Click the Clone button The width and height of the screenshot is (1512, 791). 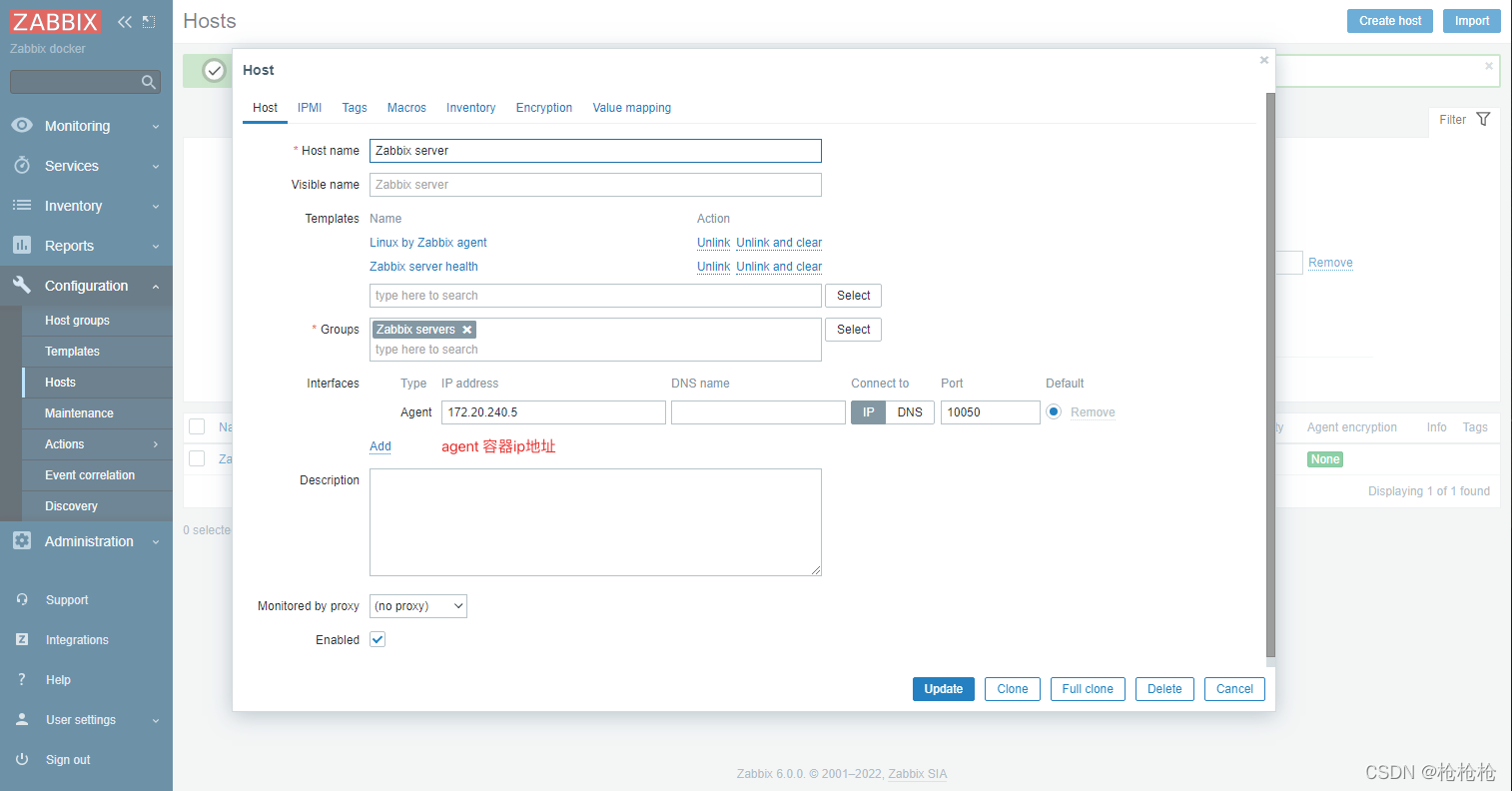point(1013,689)
